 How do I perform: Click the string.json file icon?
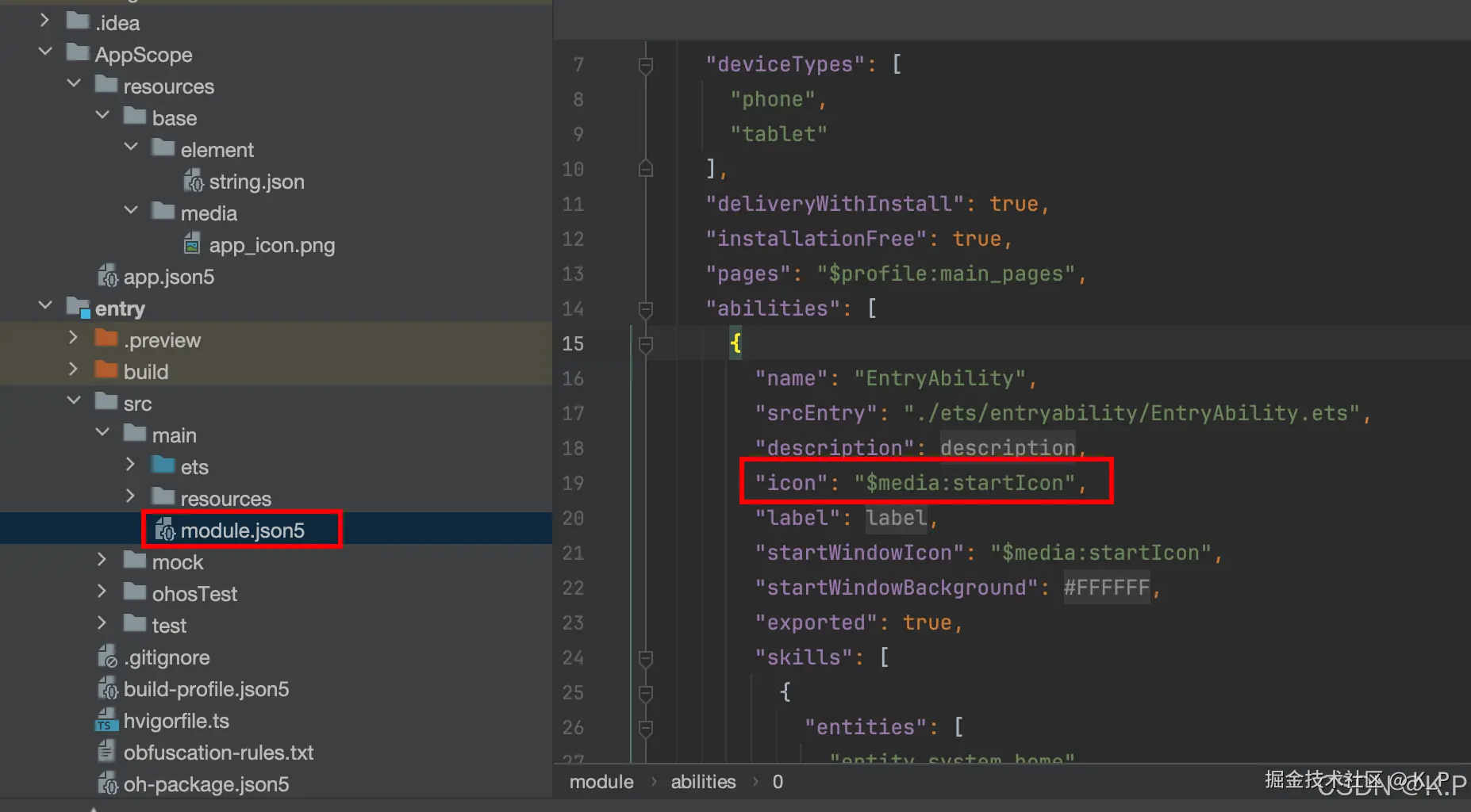coord(194,181)
